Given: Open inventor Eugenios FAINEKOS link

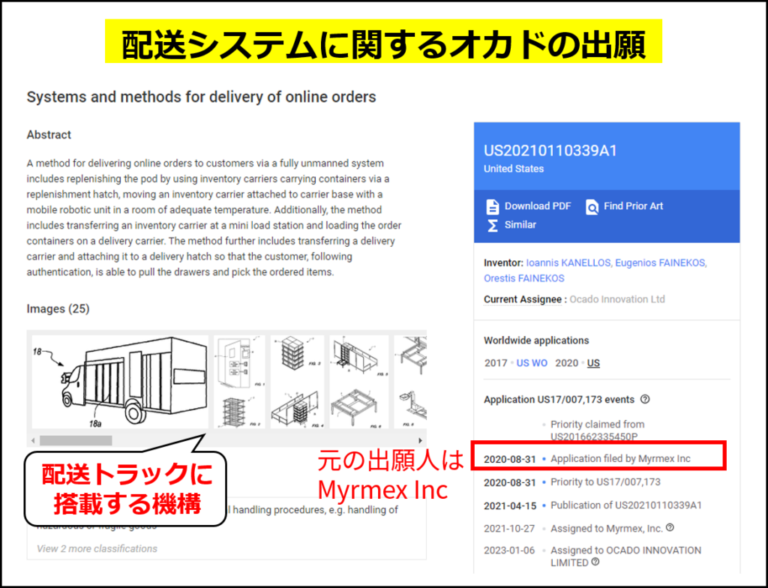Looking at the screenshot, I should point(661,263).
